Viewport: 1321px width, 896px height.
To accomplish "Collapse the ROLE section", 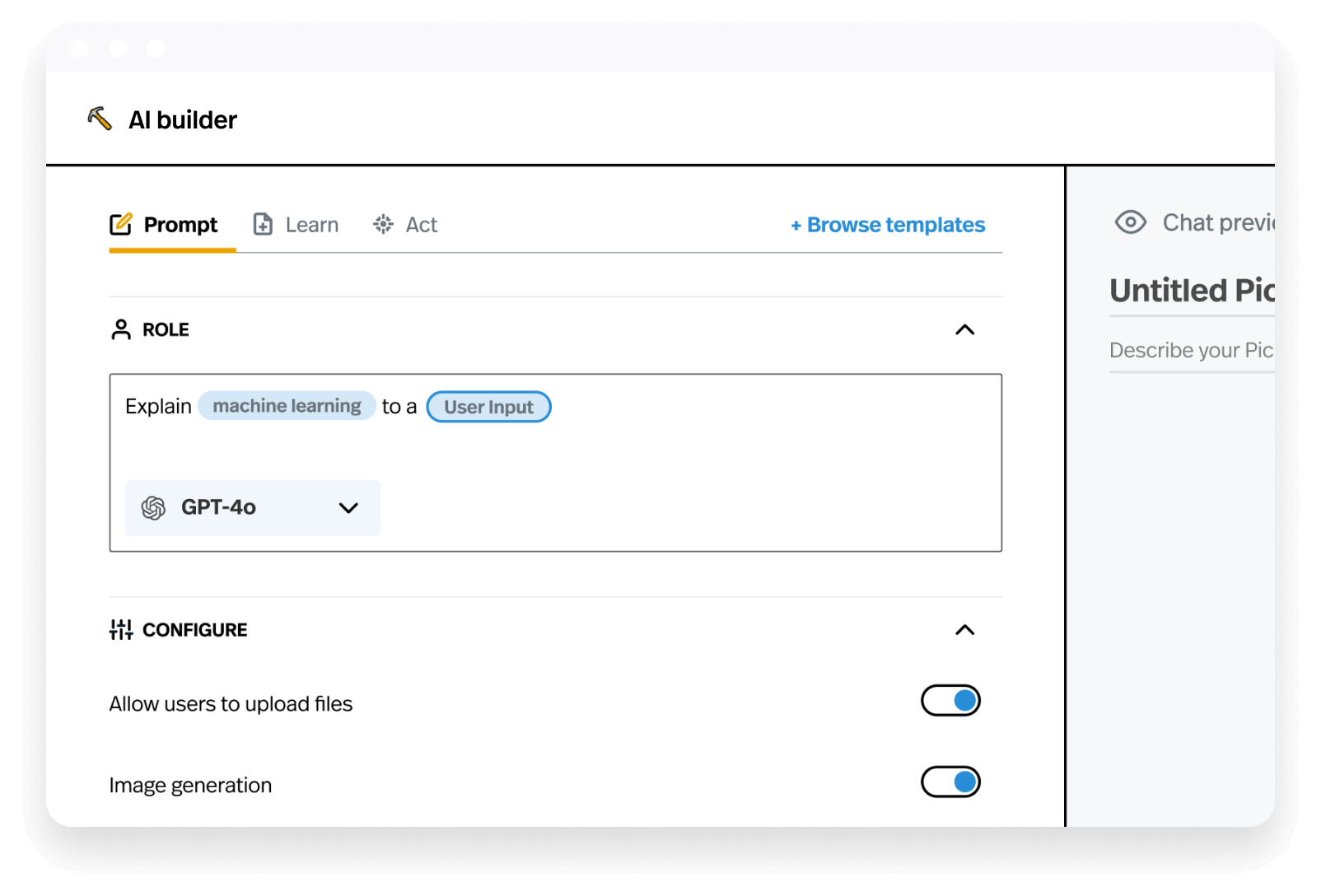I will pyautogui.click(x=964, y=330).
